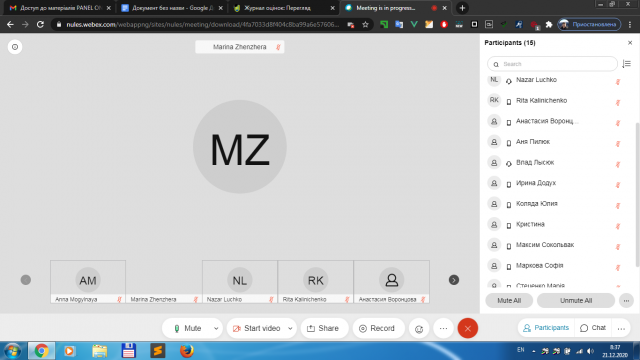Reload the page
The height and width of the screenshot is (360, 640).
[x=40, y=24]
